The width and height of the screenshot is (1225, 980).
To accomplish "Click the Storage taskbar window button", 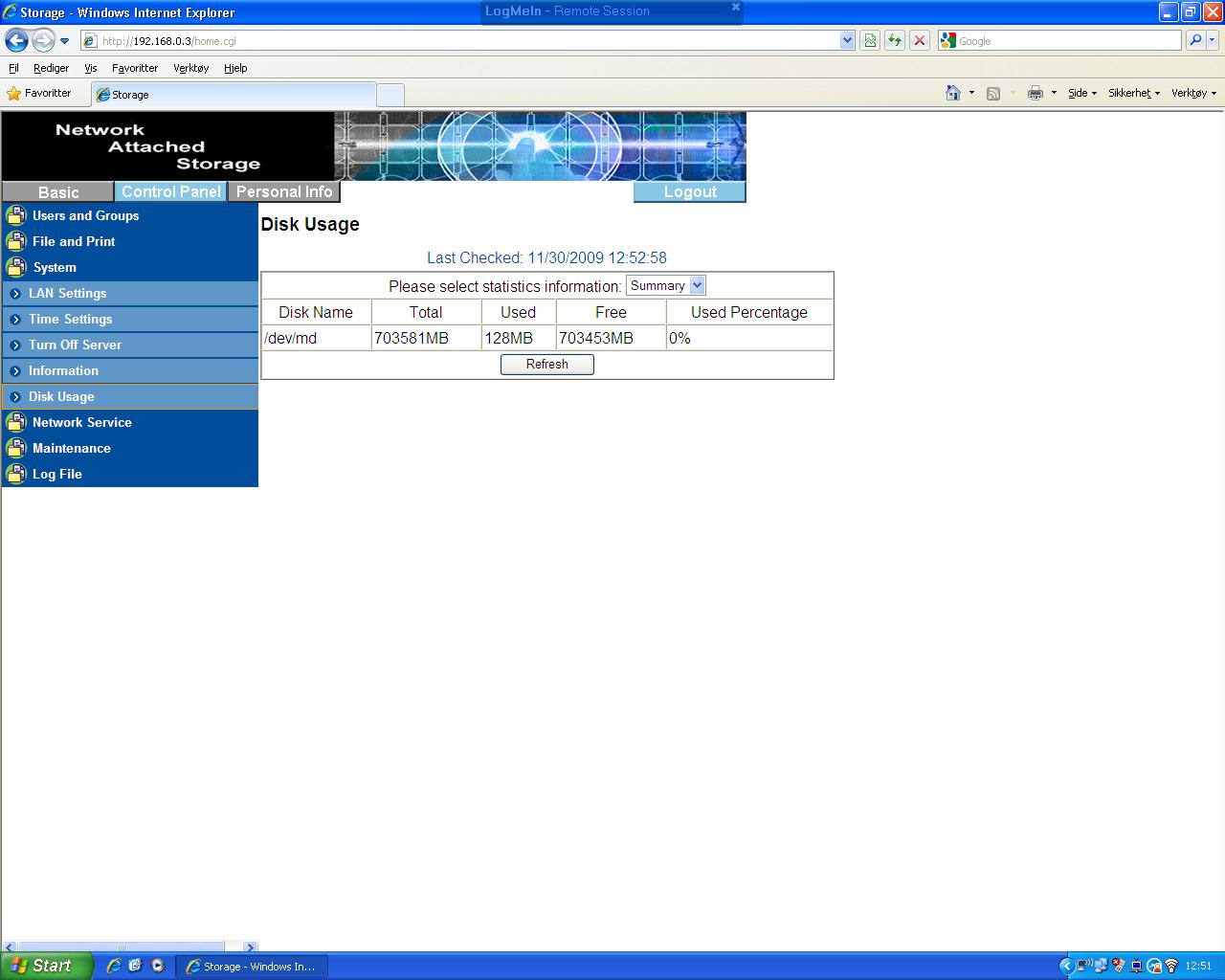I will [x=252, y=967].
